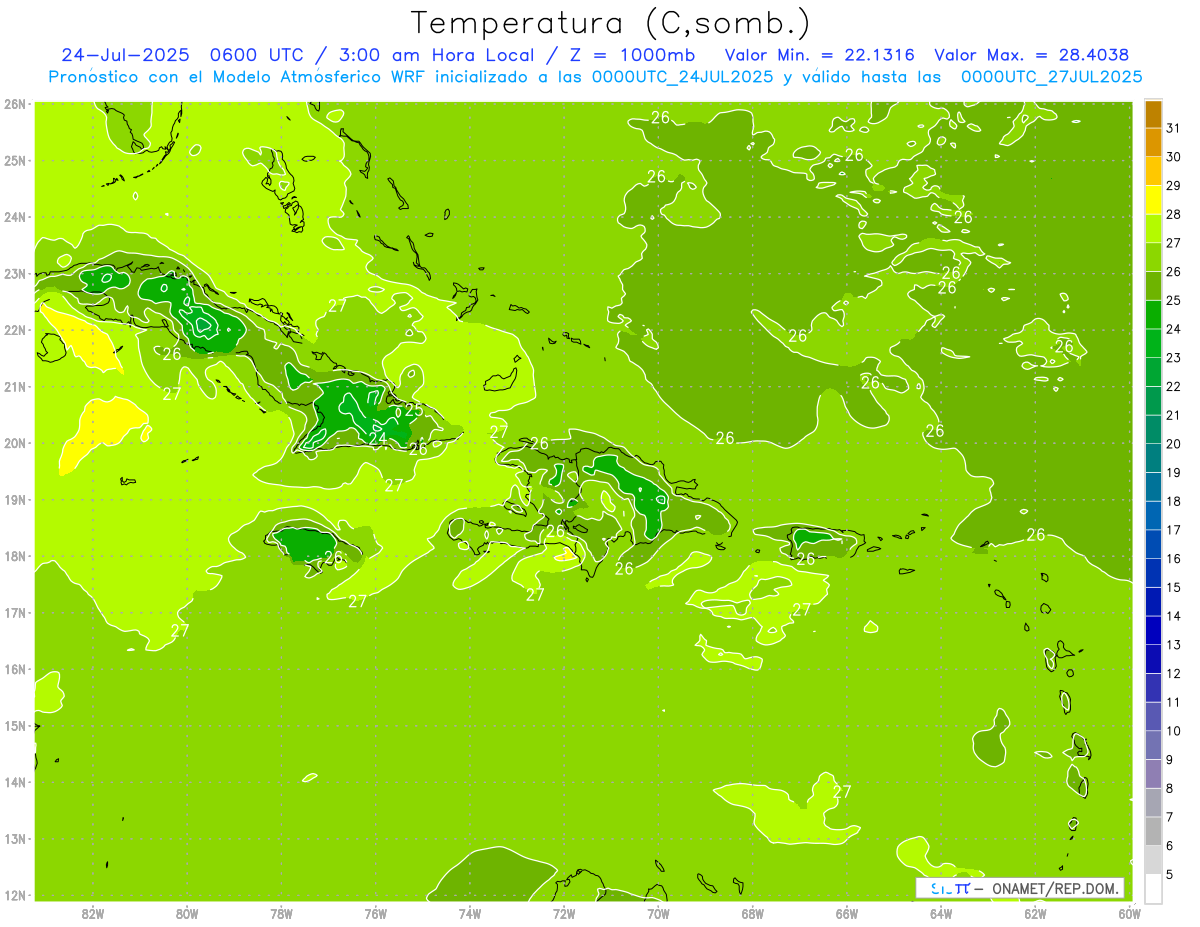This screenshot has width=1200, height=927.
Task: Click the 70W longitude axis label
Action: [x=658, y=913]
